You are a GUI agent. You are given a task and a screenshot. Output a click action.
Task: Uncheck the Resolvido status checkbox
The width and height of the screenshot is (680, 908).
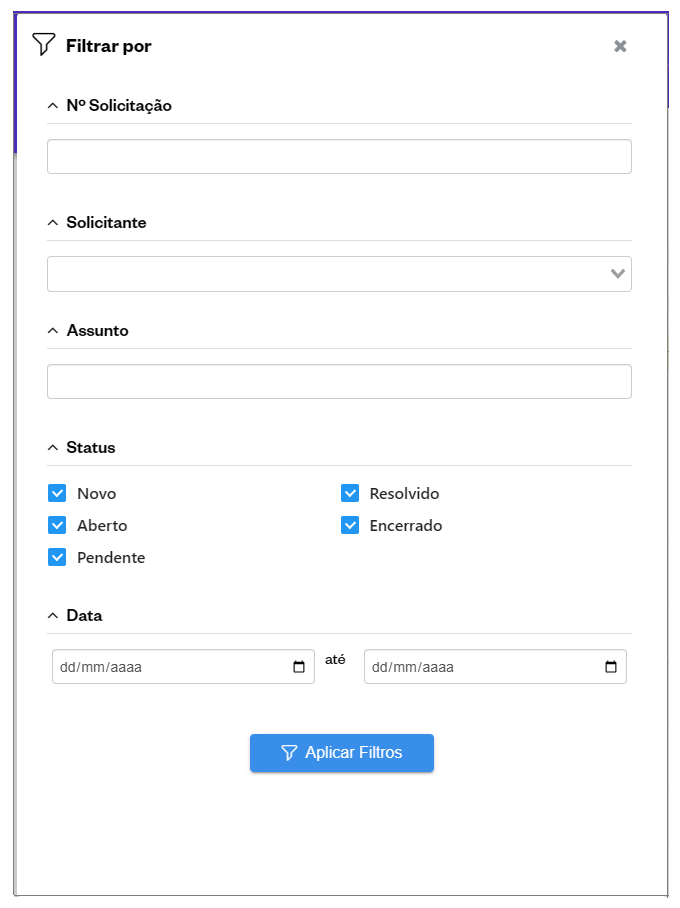pos(350,493)
